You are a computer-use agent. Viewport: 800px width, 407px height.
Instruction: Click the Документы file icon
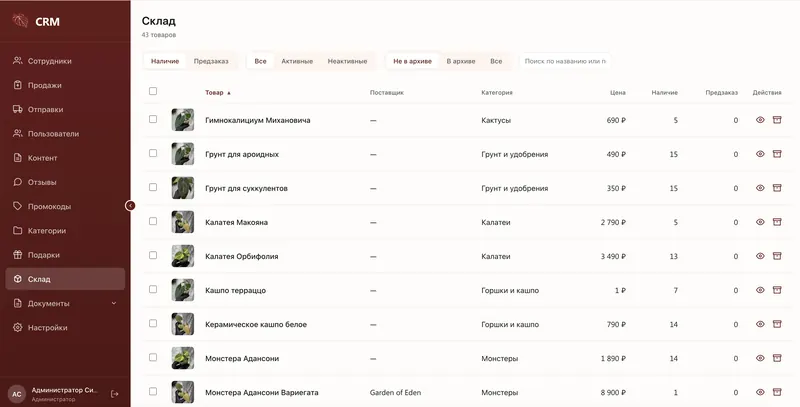pyautogui.click(x=17, y=303)
